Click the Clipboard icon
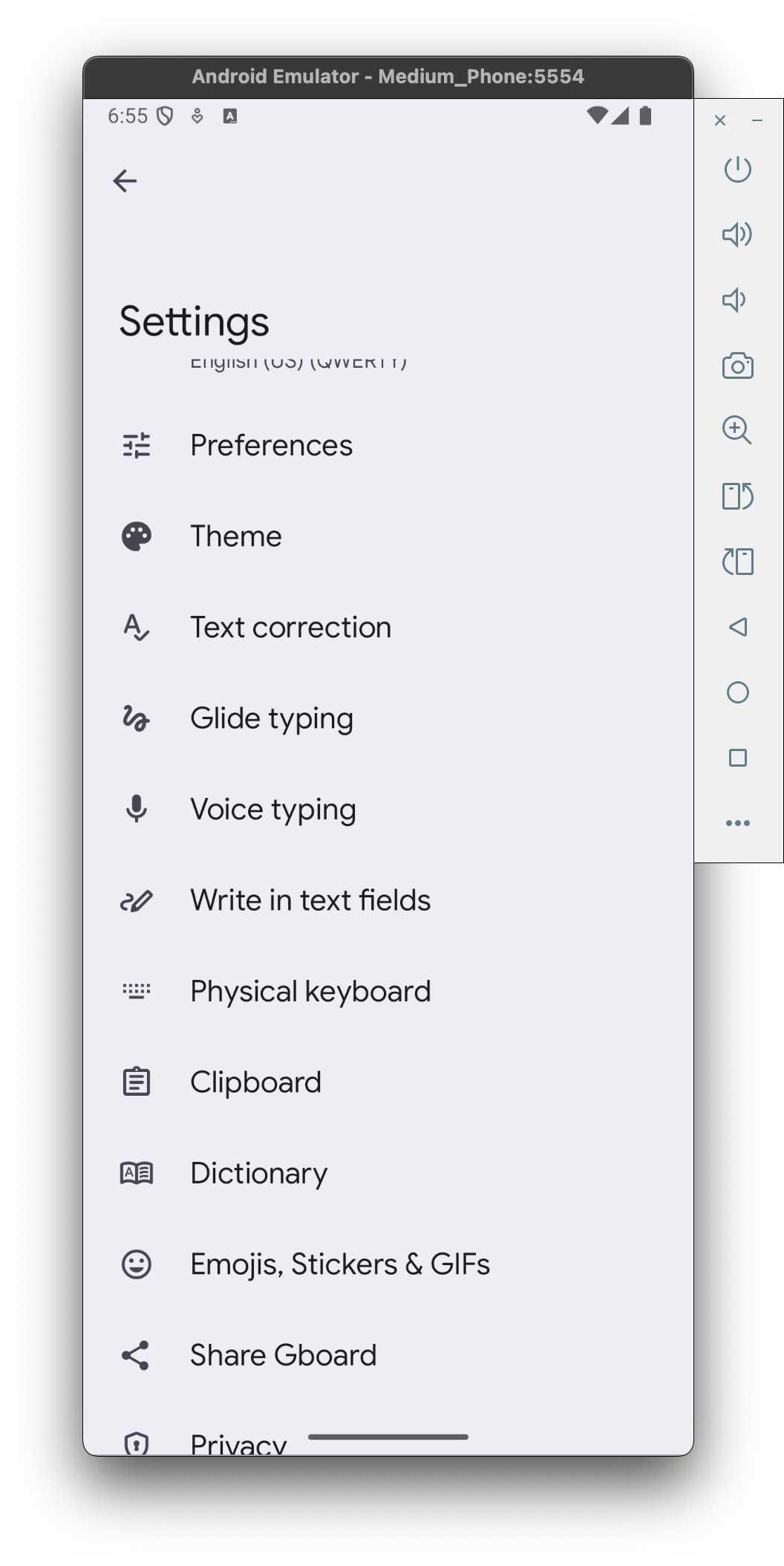 click(137, 1082)
